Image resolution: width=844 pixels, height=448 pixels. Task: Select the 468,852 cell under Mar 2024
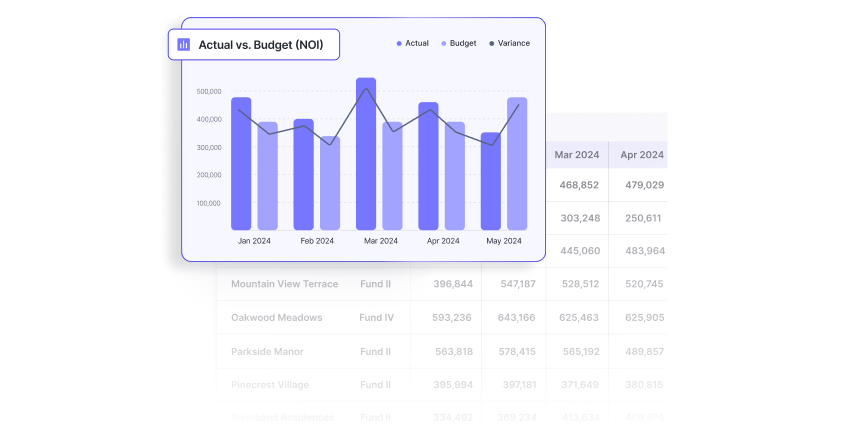tap(579, 185)
